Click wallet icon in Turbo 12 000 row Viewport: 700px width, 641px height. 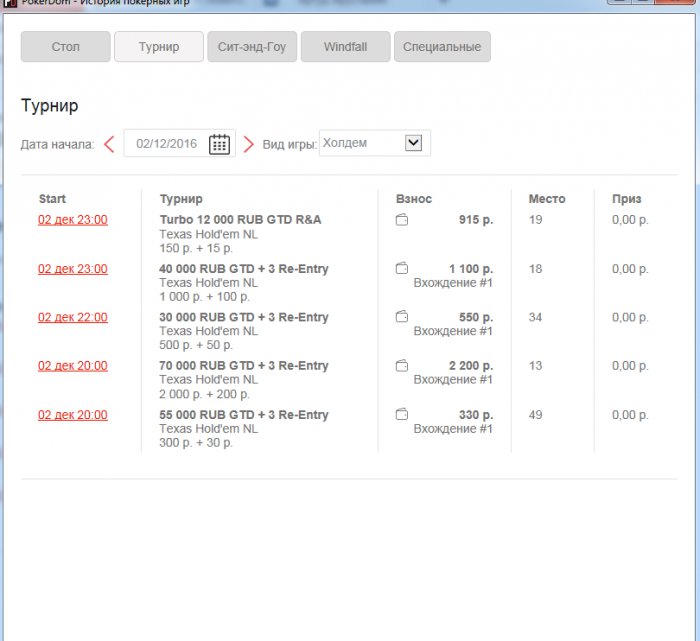click(402, 220)
